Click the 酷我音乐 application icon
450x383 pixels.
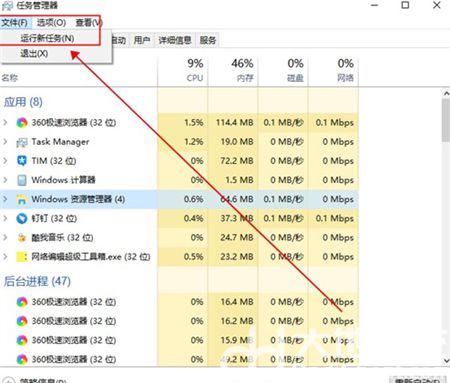(22, 238)
